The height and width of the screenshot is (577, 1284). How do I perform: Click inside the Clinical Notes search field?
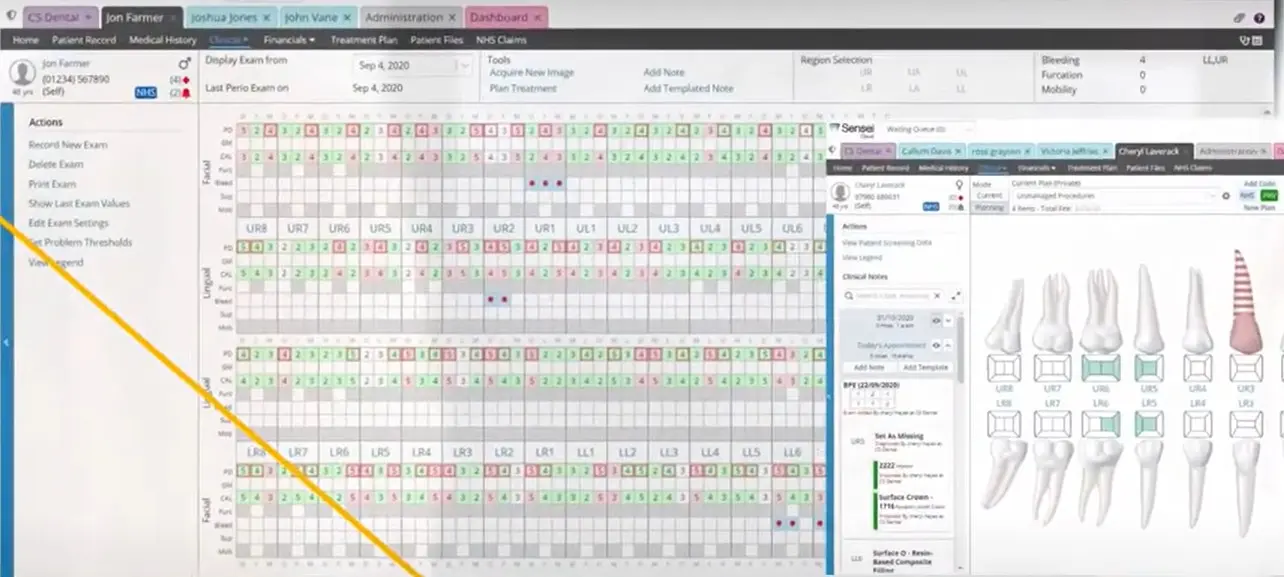point(890,296)
